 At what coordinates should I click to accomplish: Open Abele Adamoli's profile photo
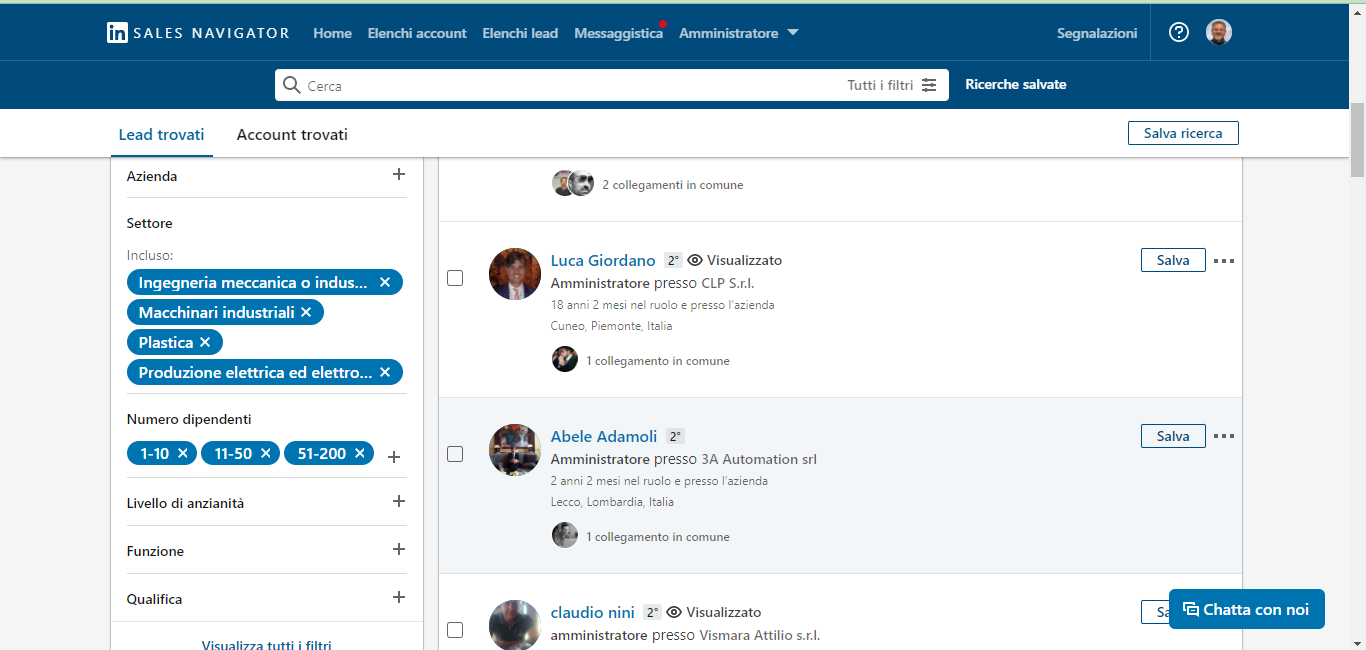point(515,450)
